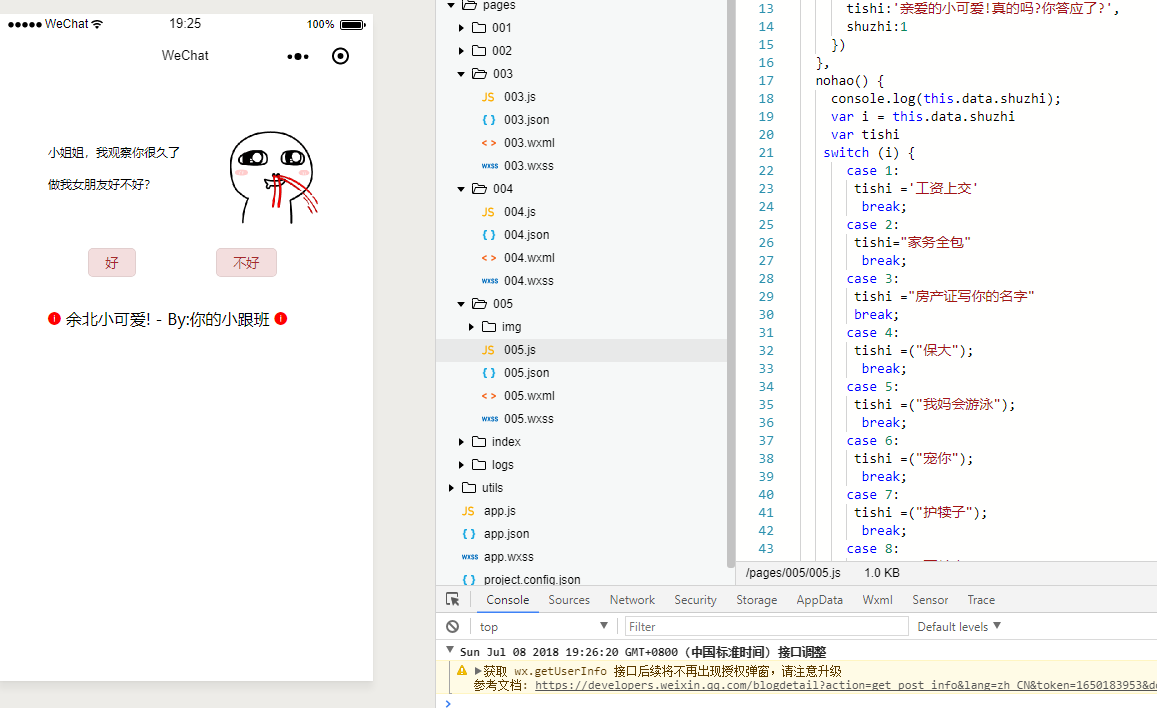Expand the logs folder
This screenshot has width=1157, height=708.
tap(461, 465)
